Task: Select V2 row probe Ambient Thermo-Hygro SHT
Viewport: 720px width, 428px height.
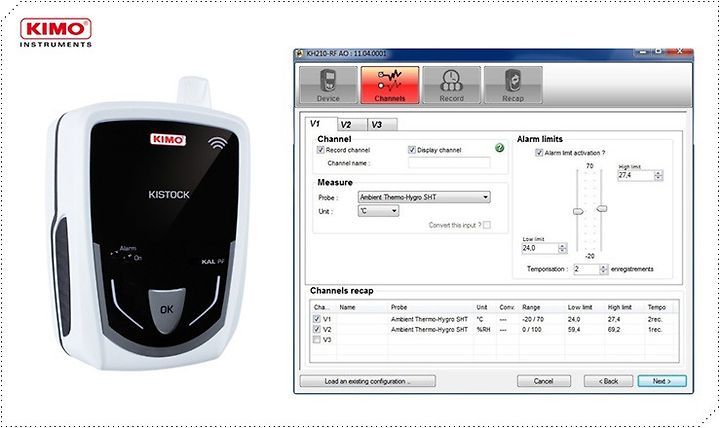Action: (429, 330)
